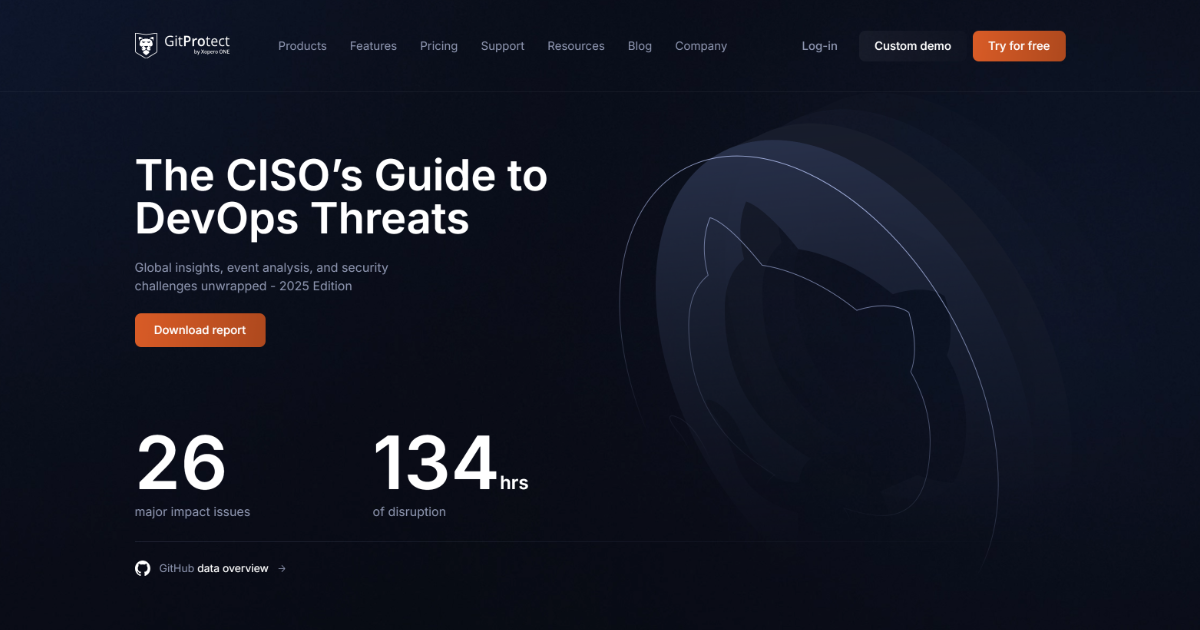Click the GitProtect panther logo icon

click(x=148, y=44)
